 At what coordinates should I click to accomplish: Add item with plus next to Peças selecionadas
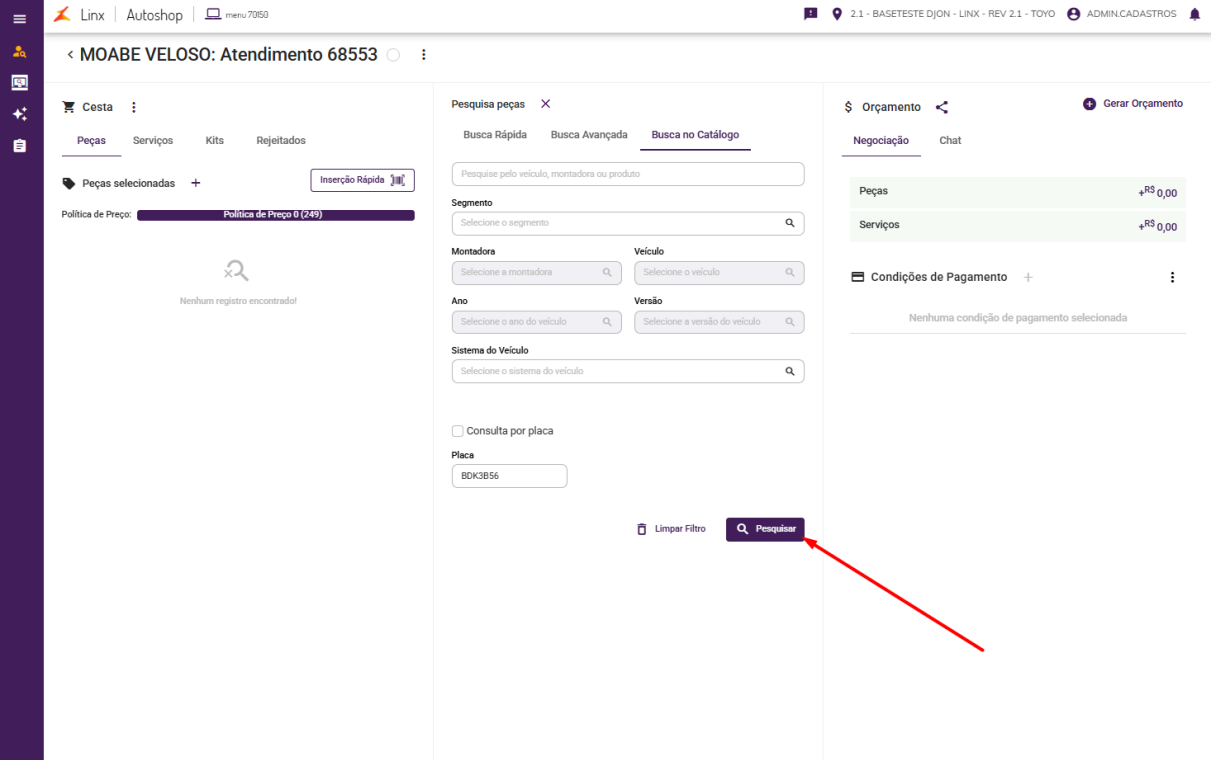pyautogui.click(x=196, y=183)
